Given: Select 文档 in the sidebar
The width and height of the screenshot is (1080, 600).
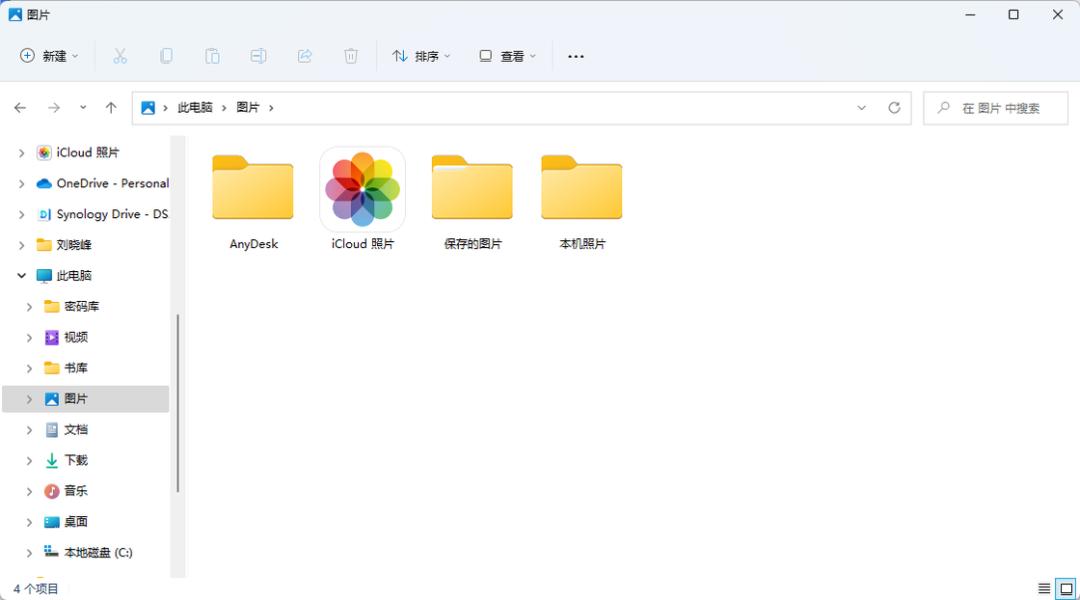Looking at the screenshot, I should 76,430.
